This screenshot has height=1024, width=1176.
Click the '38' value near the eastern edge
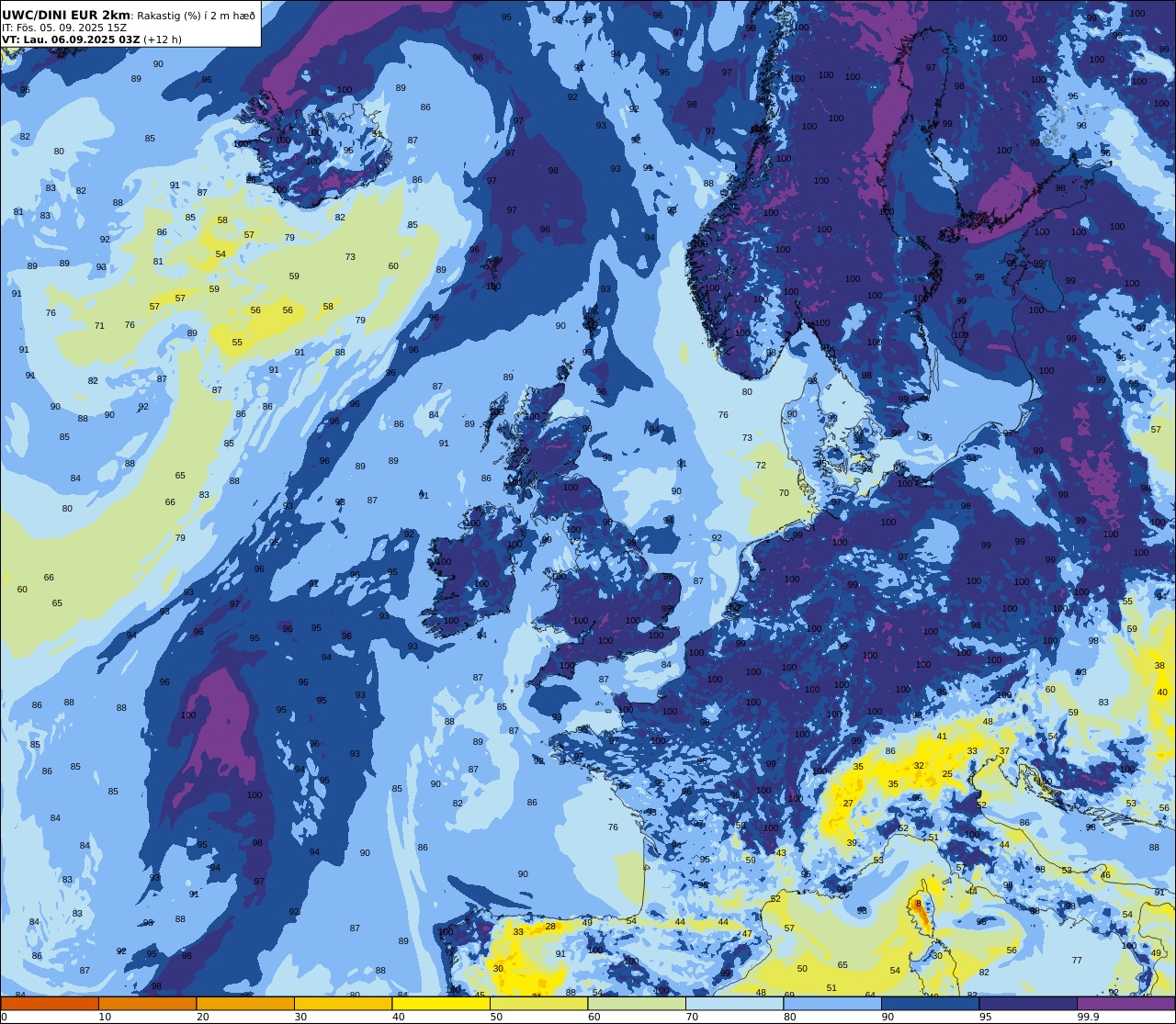tap(1159, 665)
